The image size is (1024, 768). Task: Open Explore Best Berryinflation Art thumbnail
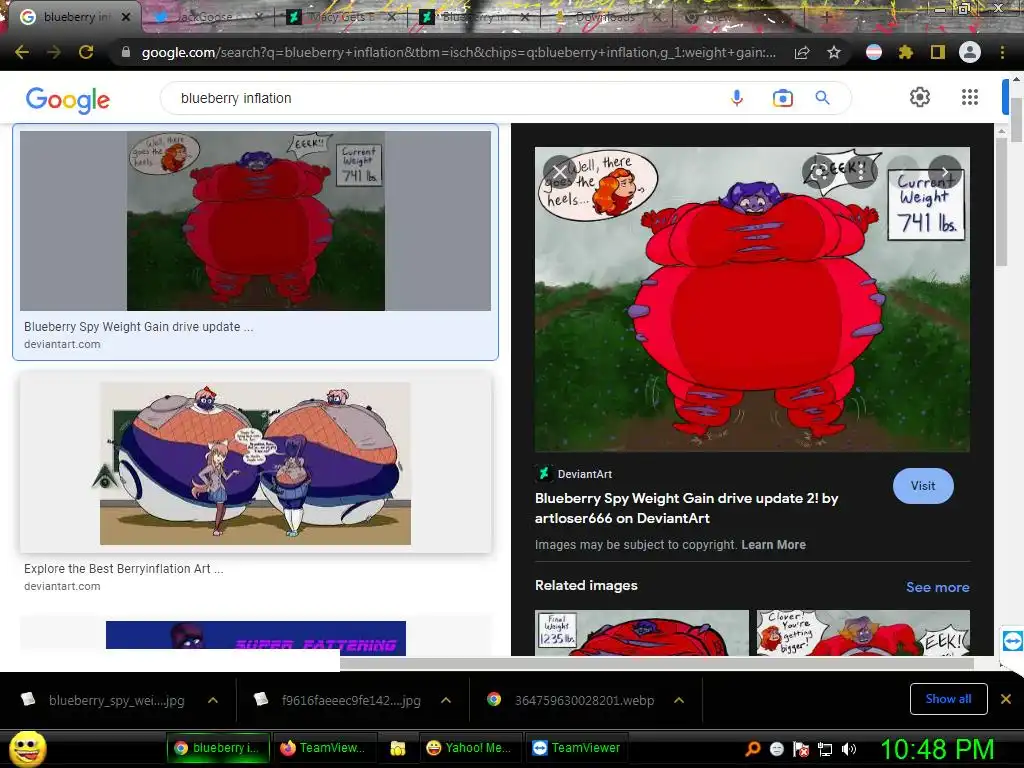tap(255, 463)
